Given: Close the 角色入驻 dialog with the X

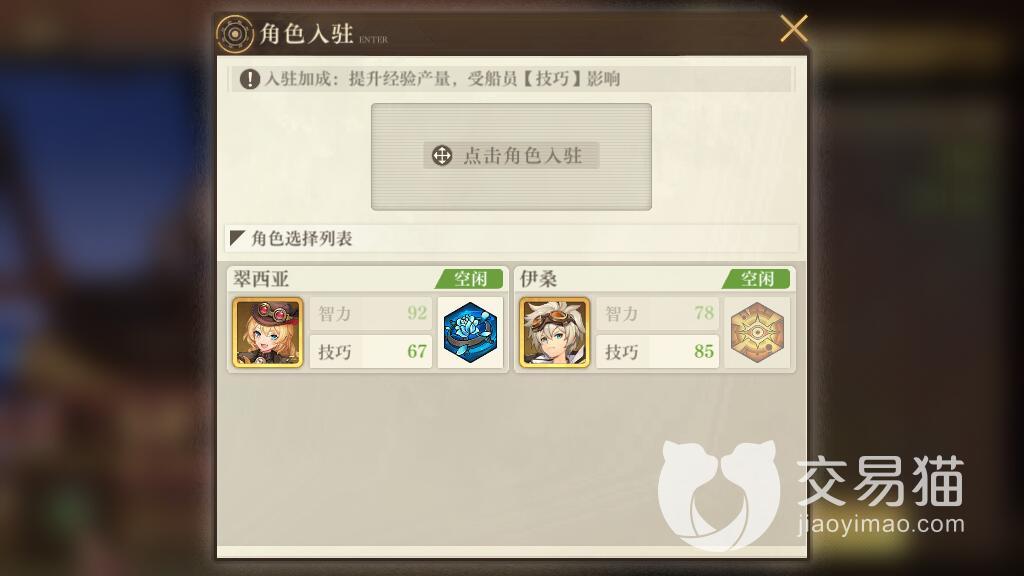Looking at the screenshot, I should tap(793, 29).
